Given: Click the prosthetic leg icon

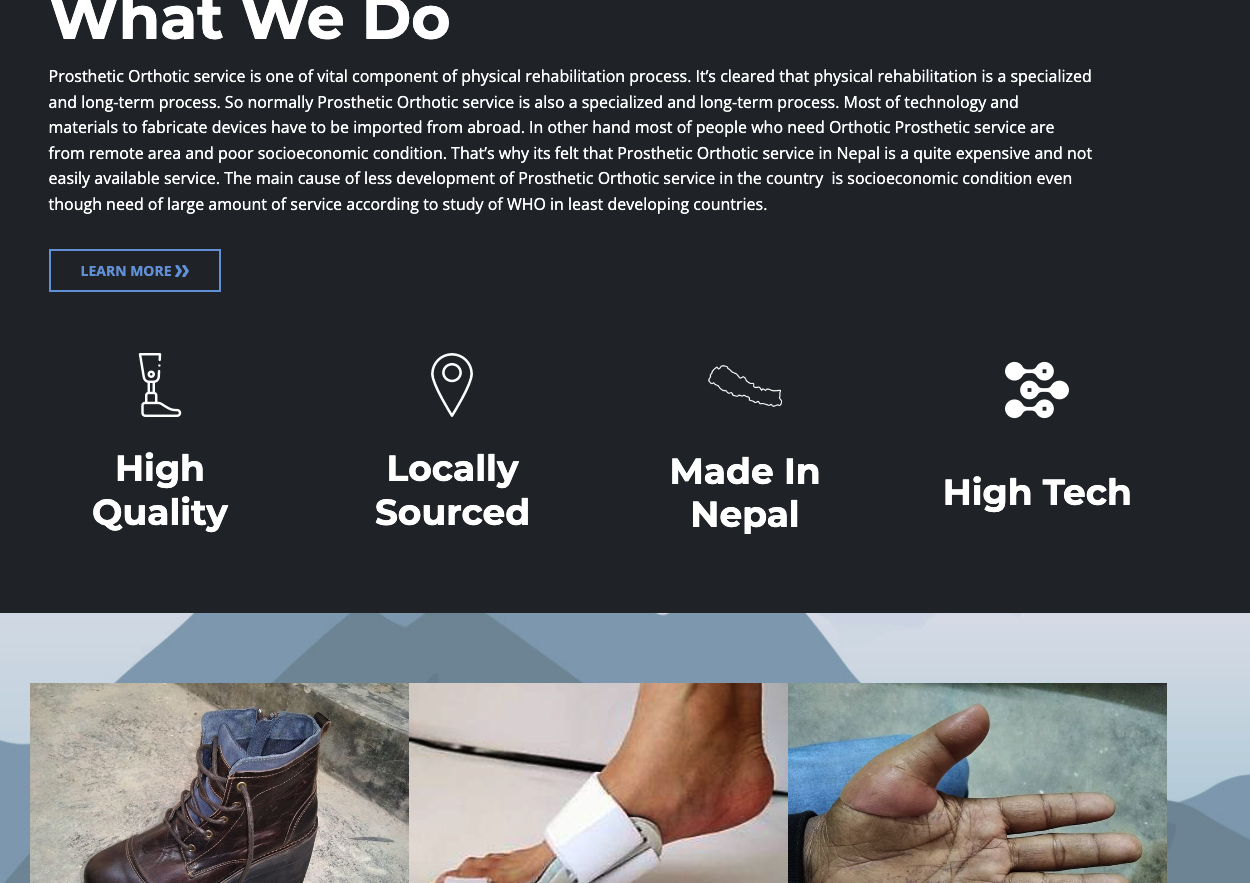Looking at the screenshot, I should tap(160, 385).
